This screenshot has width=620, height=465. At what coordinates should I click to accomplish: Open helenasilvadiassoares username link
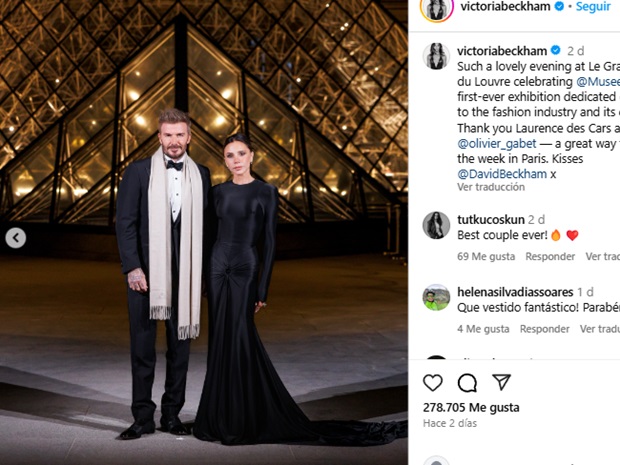tap(515, 292)
